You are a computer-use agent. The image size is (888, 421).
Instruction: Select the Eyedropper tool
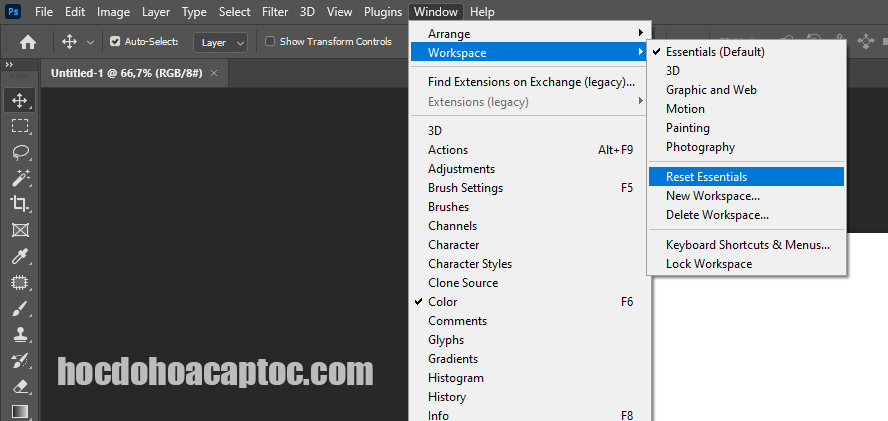[x=19, y=256]
